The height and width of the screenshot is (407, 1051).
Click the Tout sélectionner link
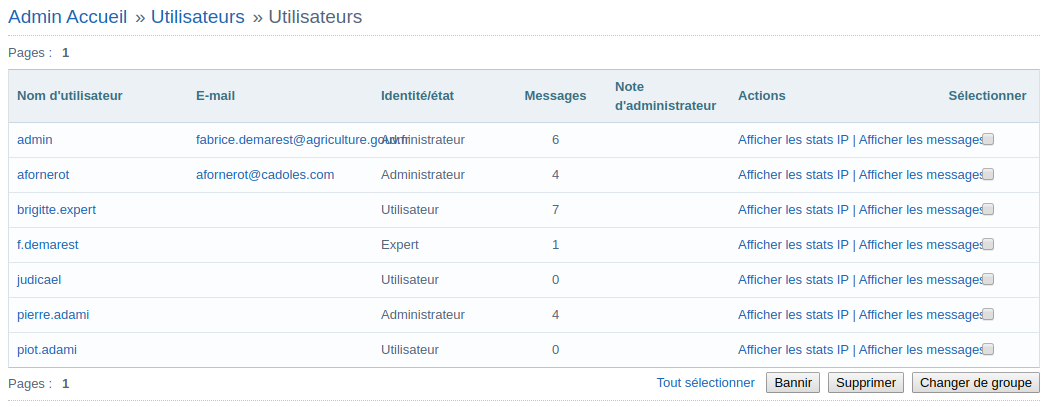click(706, 383)
